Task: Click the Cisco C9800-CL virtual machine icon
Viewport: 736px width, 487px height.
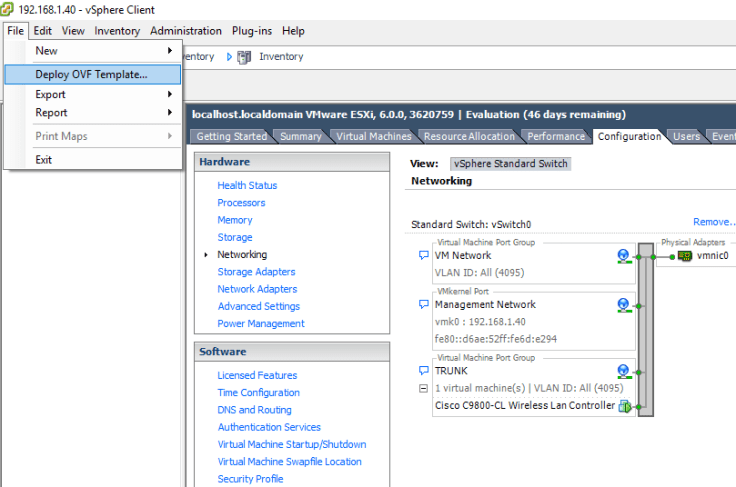Action: coord(625,406)
